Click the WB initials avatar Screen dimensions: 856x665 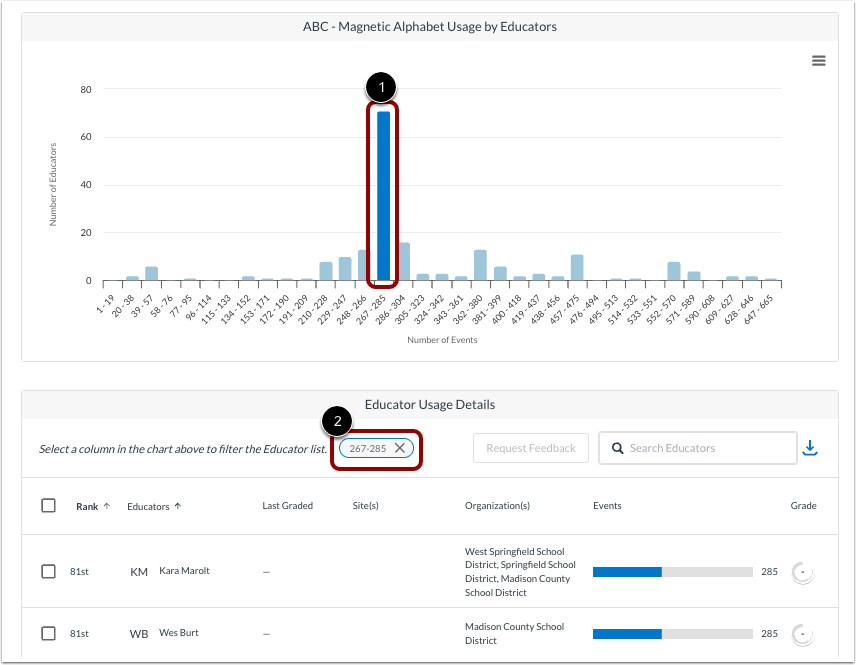(x=139, y=633)
